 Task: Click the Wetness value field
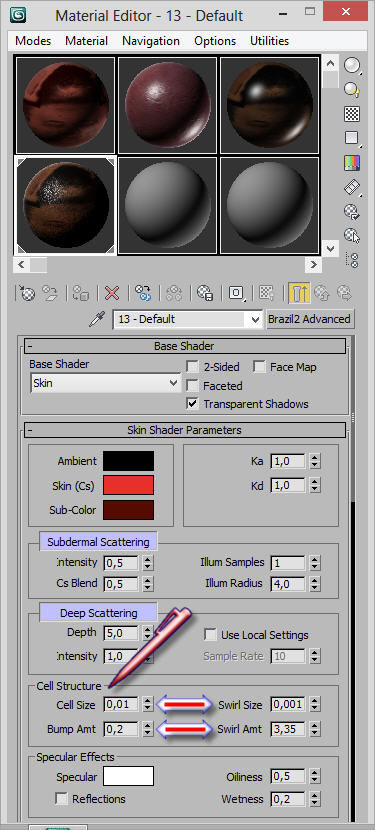pos(288,798)
